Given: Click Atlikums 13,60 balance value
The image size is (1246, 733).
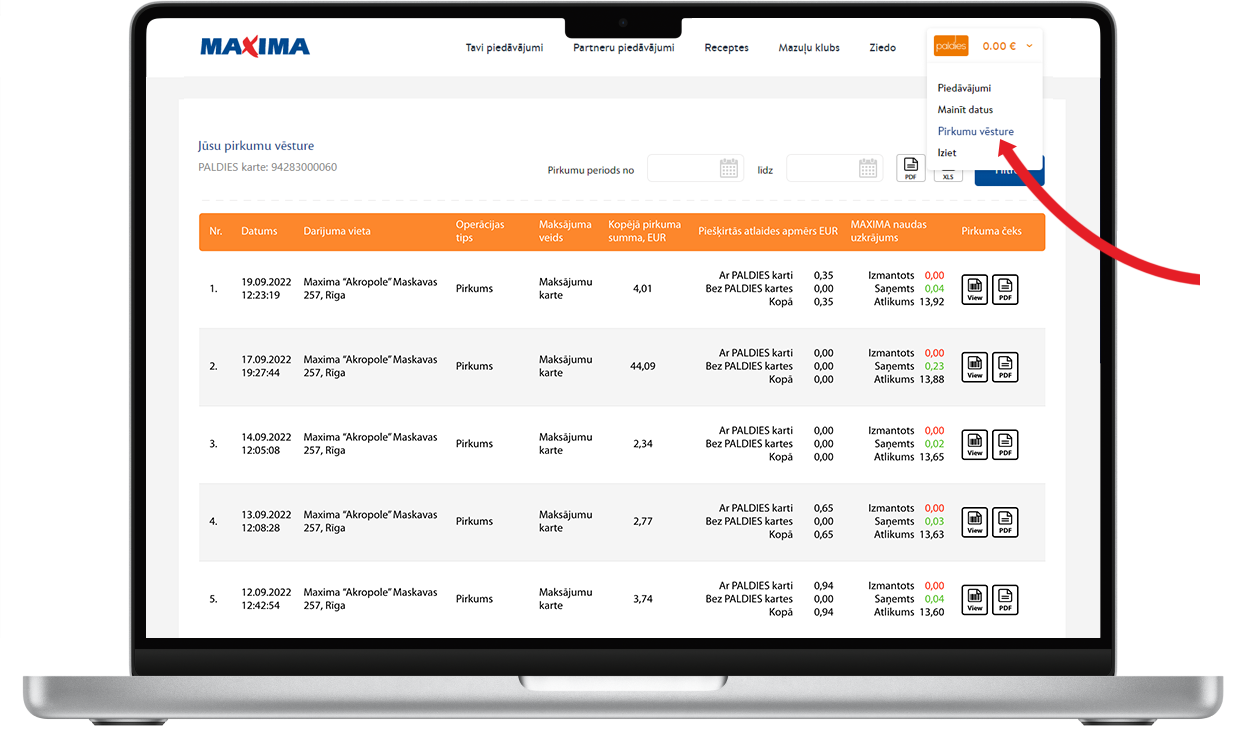Looking at the screenshot, I should click(931, 612).
